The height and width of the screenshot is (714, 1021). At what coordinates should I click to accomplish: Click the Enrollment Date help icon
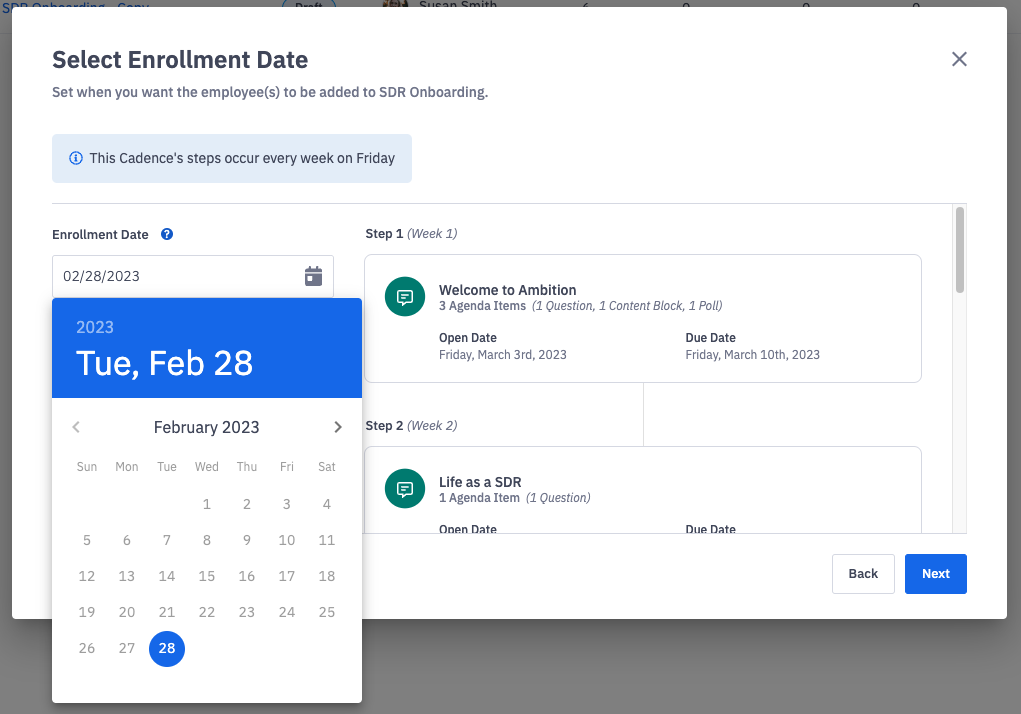point(167,234)
